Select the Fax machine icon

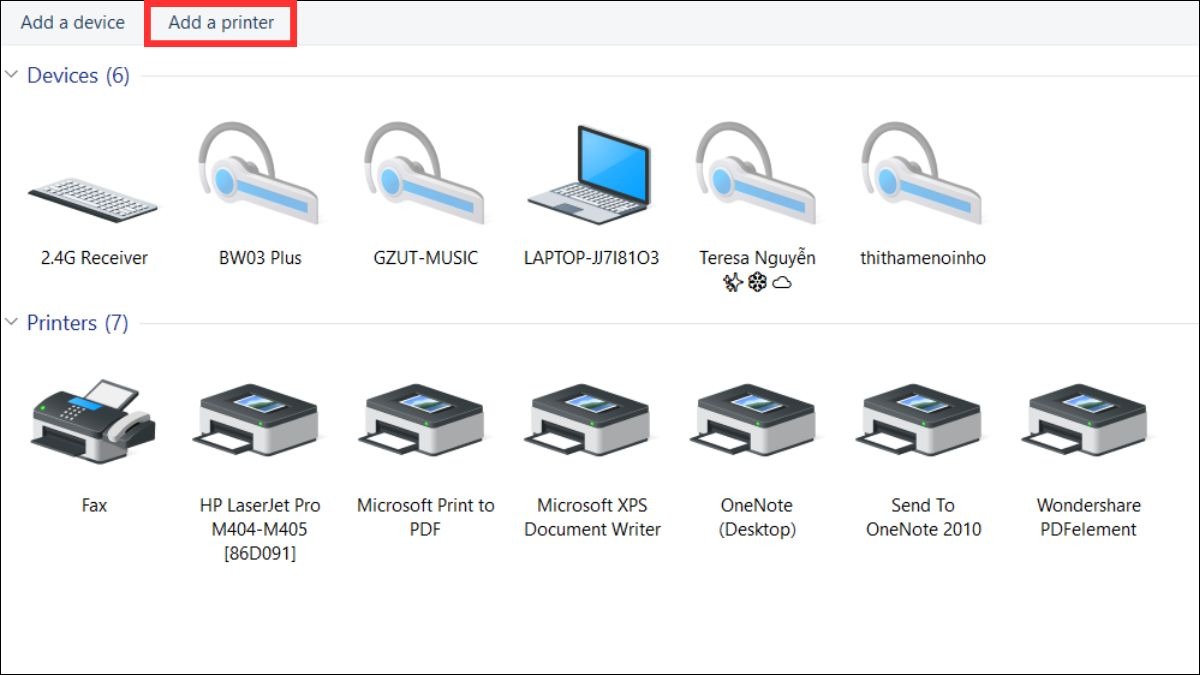pyautogui.click(x=93, y=424)
